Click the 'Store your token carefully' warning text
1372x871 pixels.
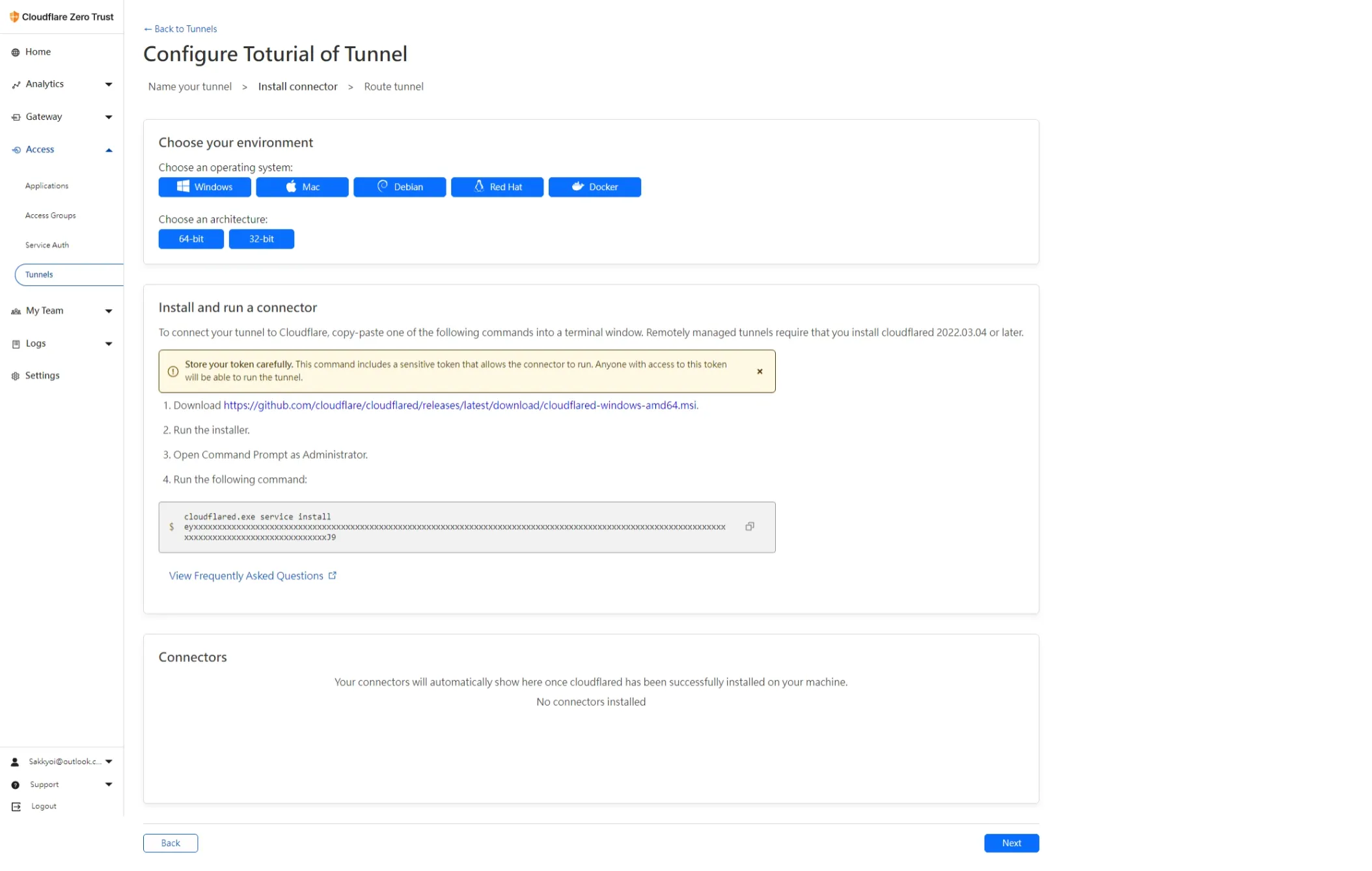[x=239, y=365]
